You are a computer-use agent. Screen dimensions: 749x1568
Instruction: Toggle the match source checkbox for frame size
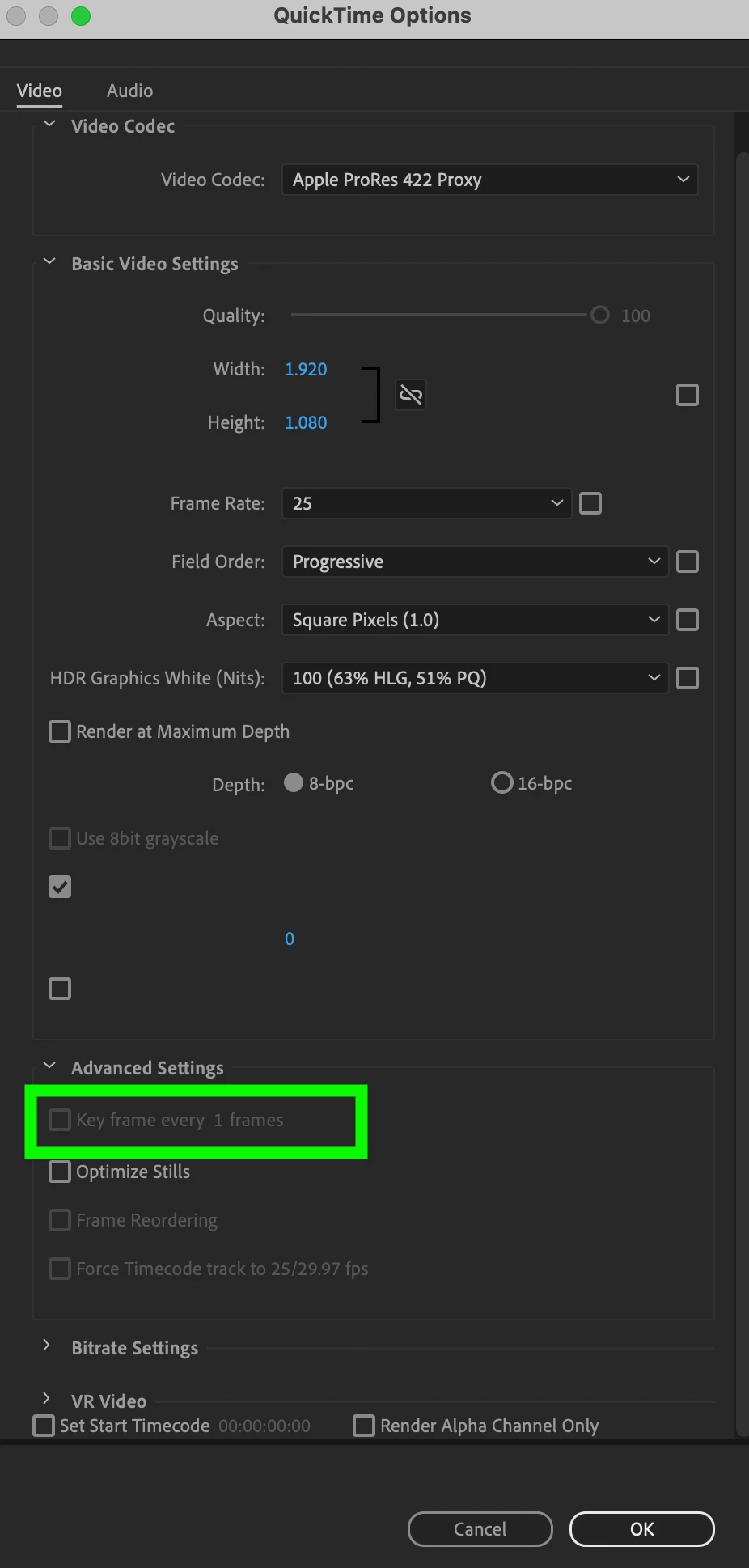[x=687, y=395]
